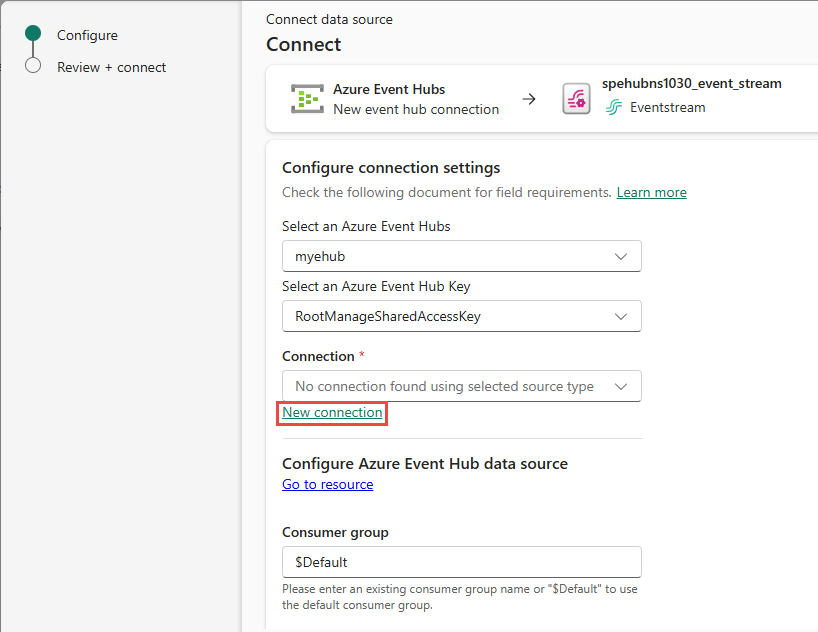Select the Configure step circle
Viewport: 818px width, 632px height.
point(33,33)
